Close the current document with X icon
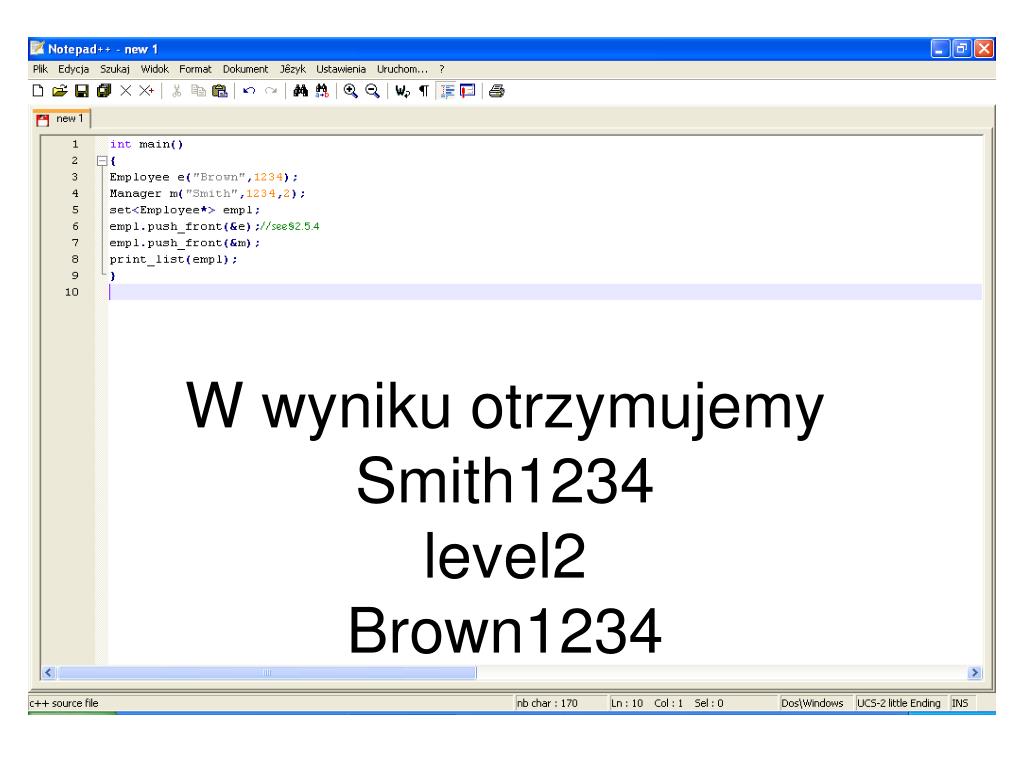 click(x=125, y=91)
